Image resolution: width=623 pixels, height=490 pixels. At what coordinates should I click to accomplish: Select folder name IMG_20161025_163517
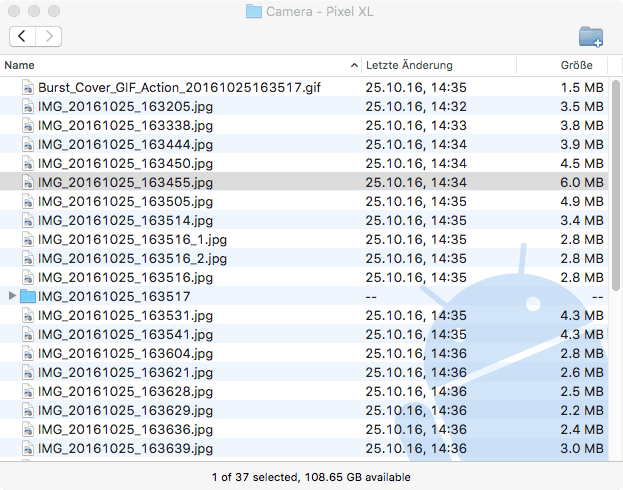tap(114, 296)
